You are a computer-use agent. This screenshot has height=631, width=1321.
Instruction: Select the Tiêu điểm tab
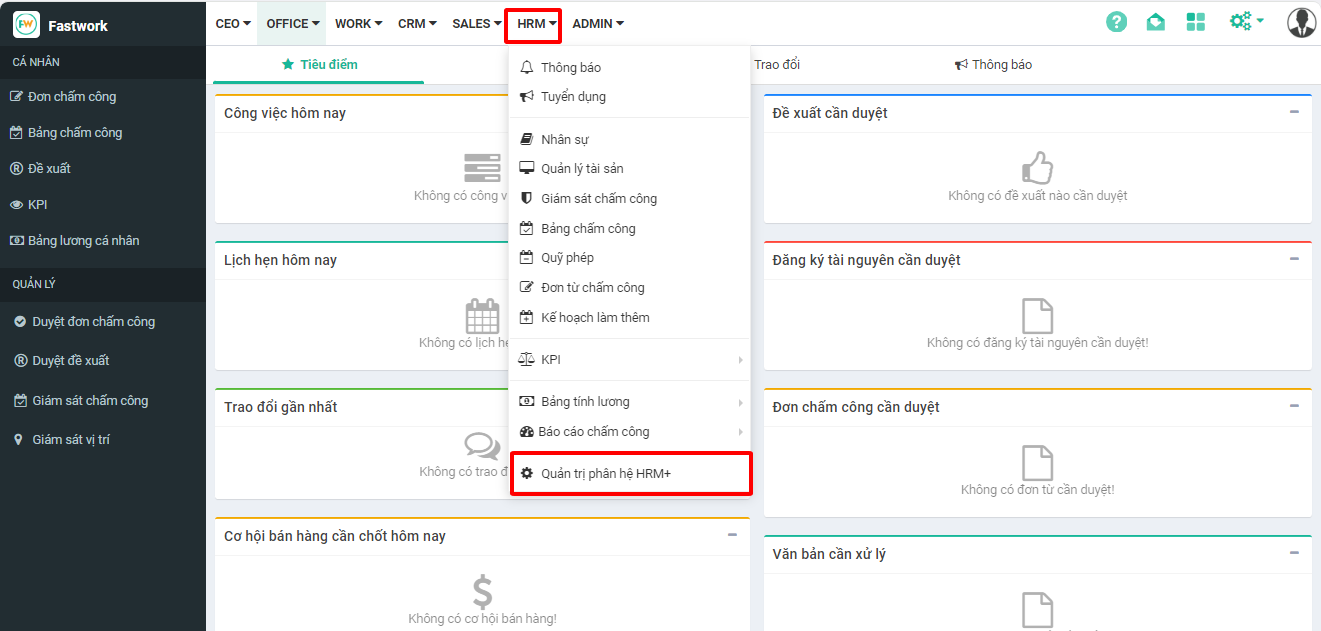[x=319, y=65]
